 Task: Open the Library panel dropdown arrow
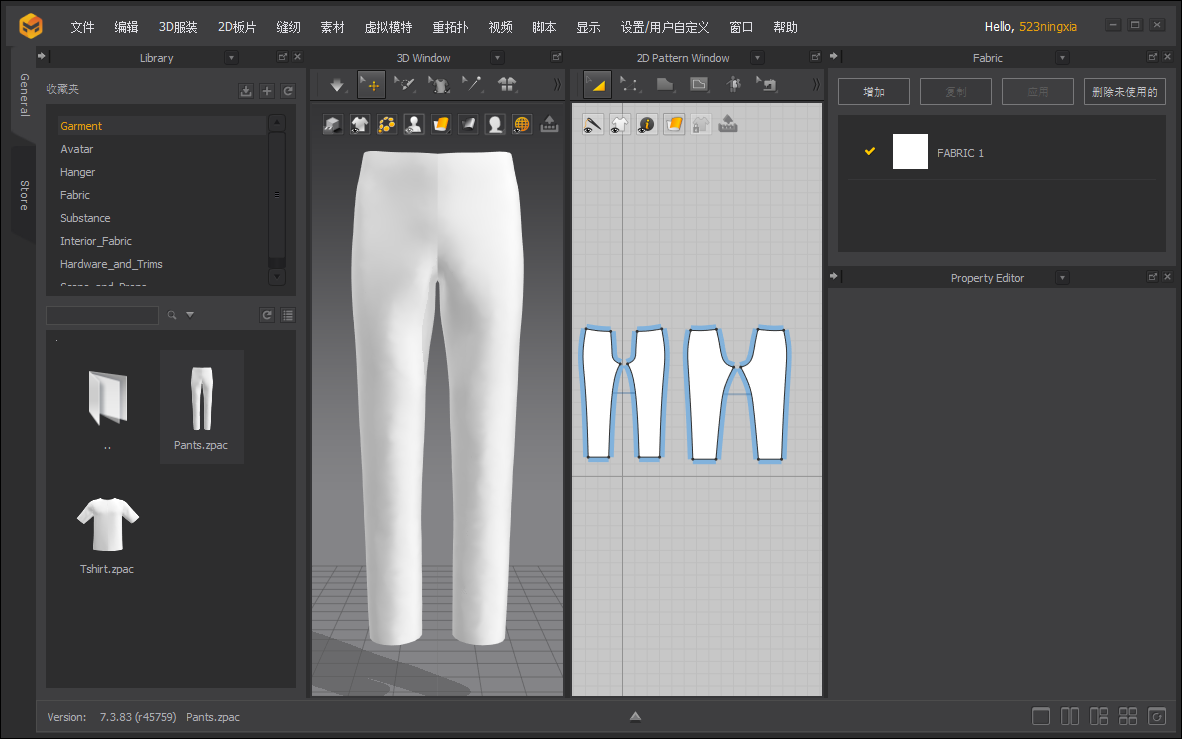coord(231,58)
